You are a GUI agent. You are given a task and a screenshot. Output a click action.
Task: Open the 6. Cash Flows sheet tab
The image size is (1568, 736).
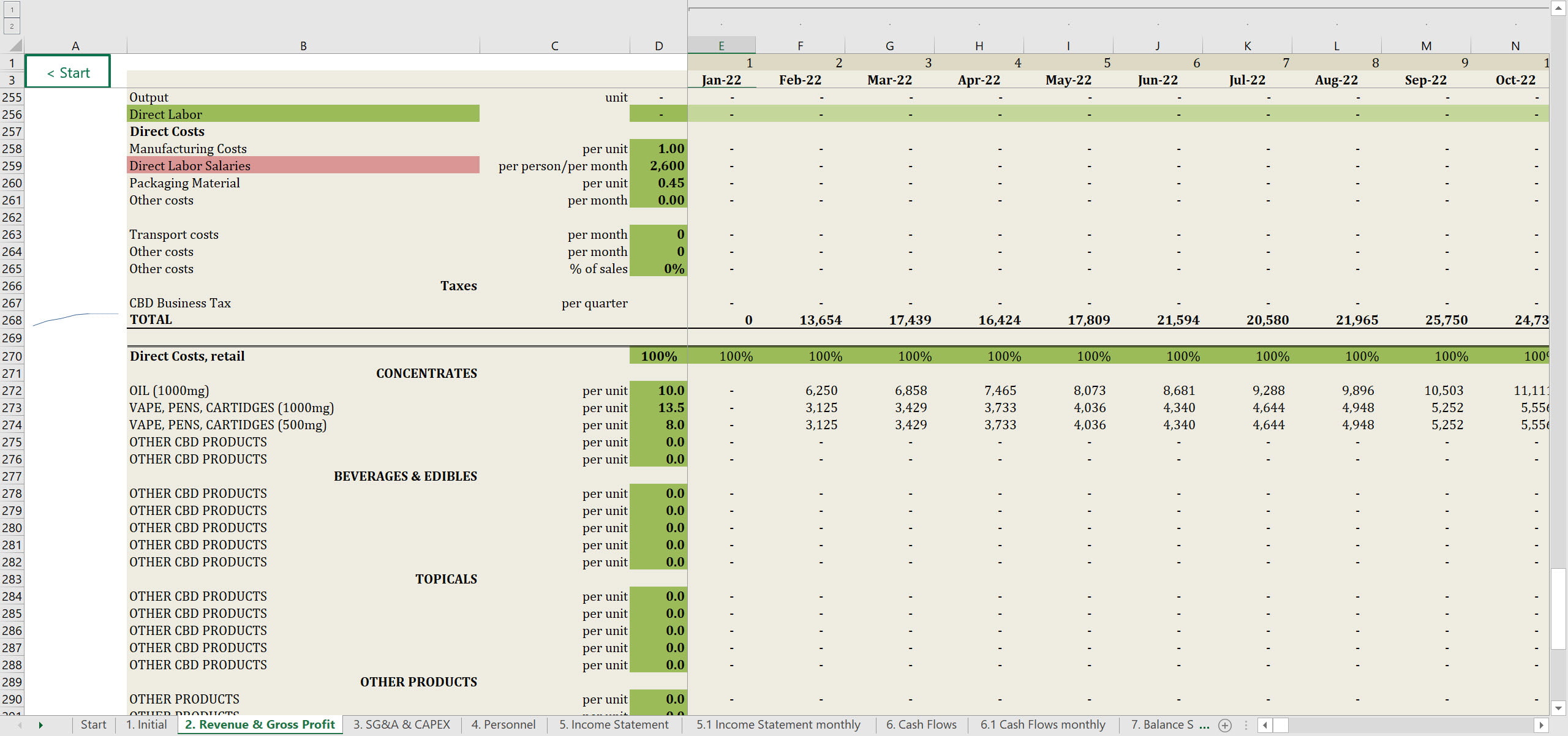tap(921, 724)
